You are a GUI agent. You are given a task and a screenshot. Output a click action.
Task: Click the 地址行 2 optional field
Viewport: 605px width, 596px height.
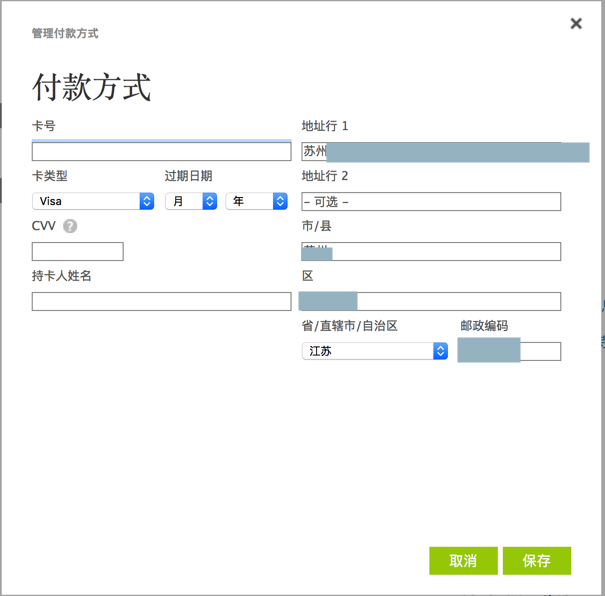(431, 201)
